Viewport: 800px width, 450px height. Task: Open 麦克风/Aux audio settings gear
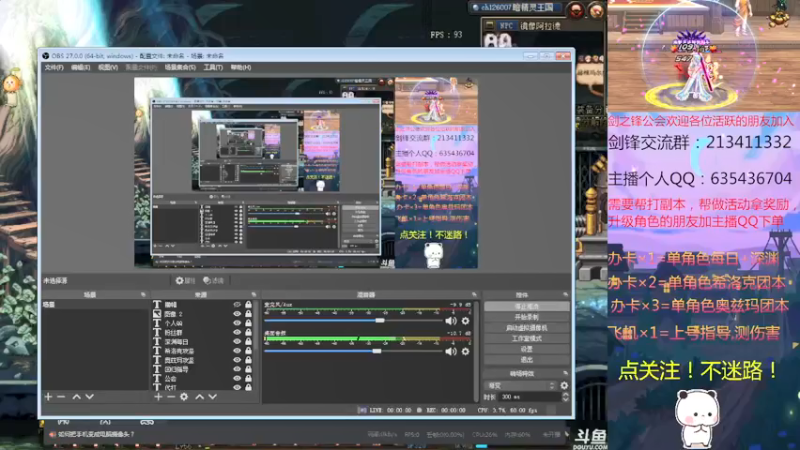click(465, 321)
